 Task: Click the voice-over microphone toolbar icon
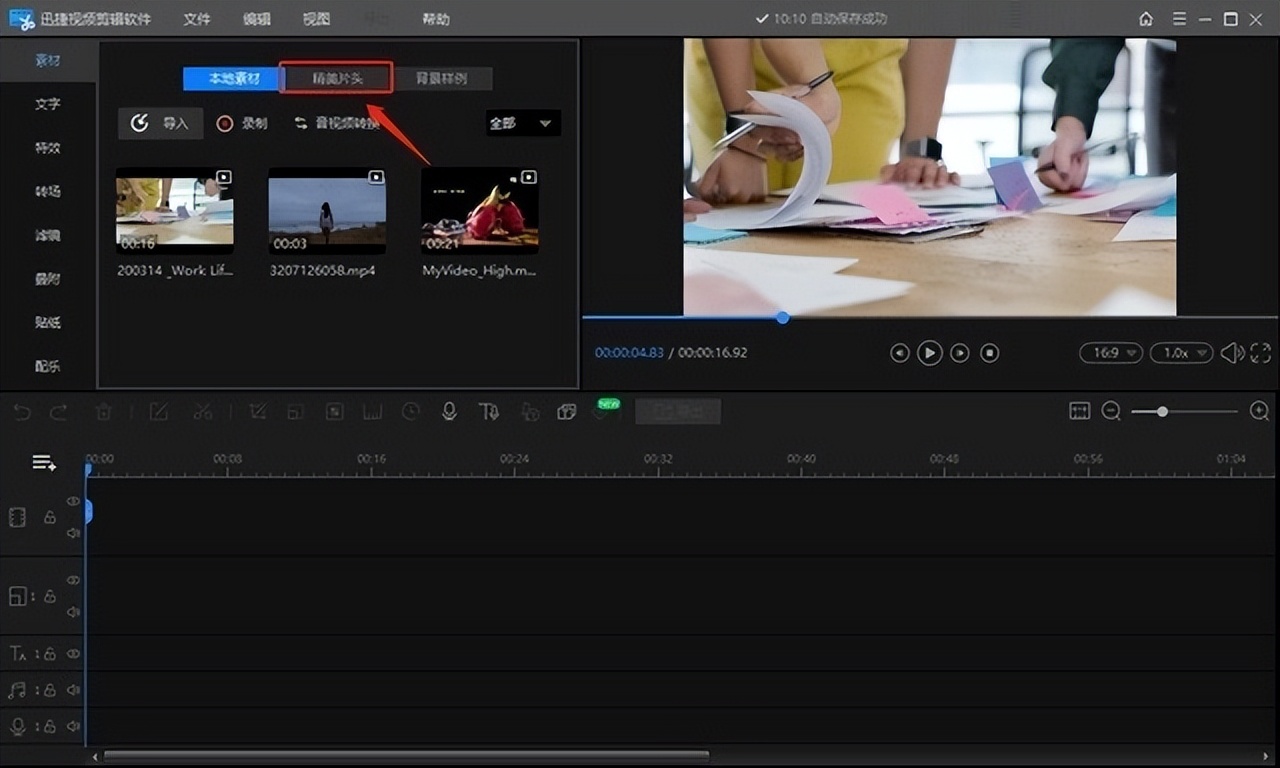point(449,411)
